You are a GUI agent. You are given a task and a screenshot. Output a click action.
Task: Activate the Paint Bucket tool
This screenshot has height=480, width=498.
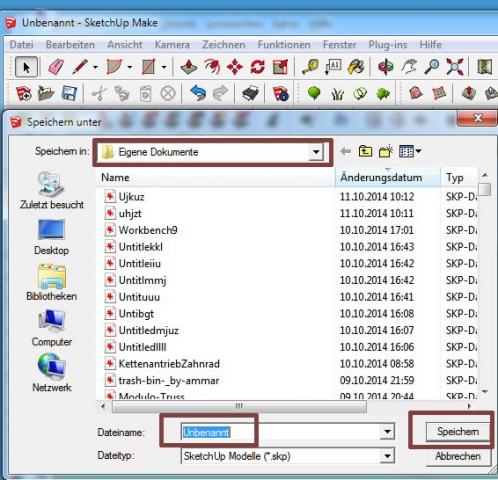356,67
